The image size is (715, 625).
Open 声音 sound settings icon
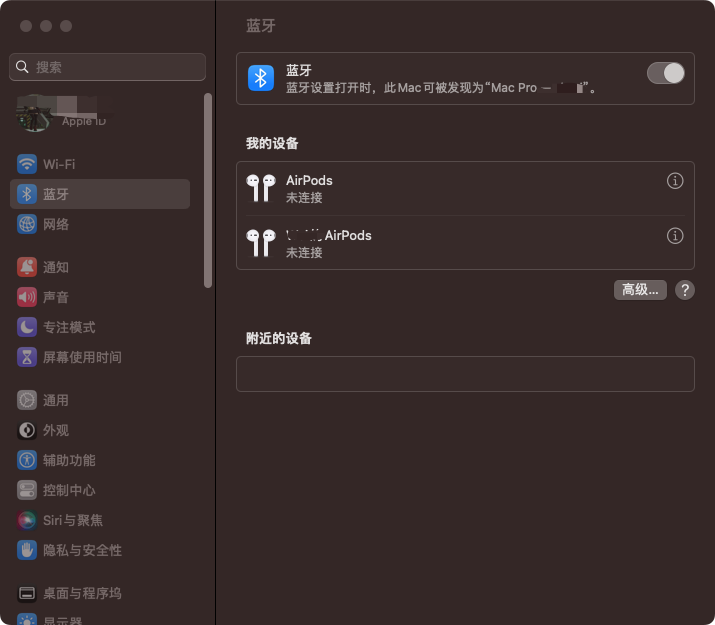coord(27,297)
